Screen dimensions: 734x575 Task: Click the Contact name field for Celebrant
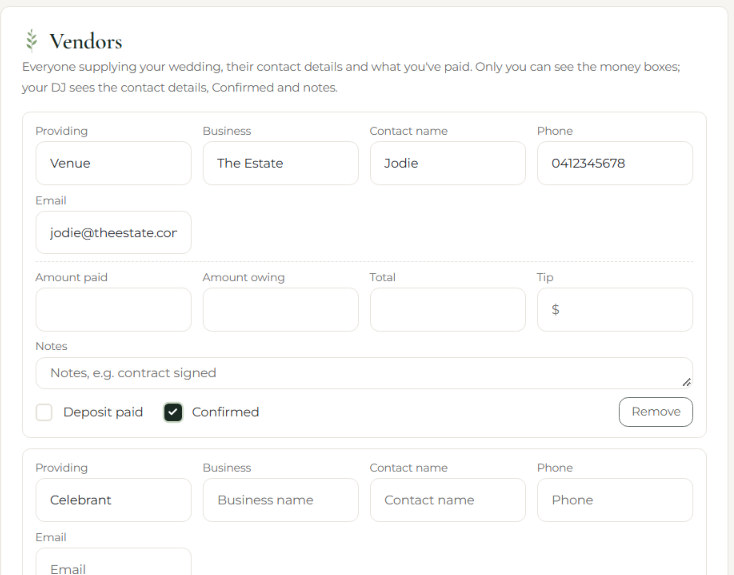point(448,500)
